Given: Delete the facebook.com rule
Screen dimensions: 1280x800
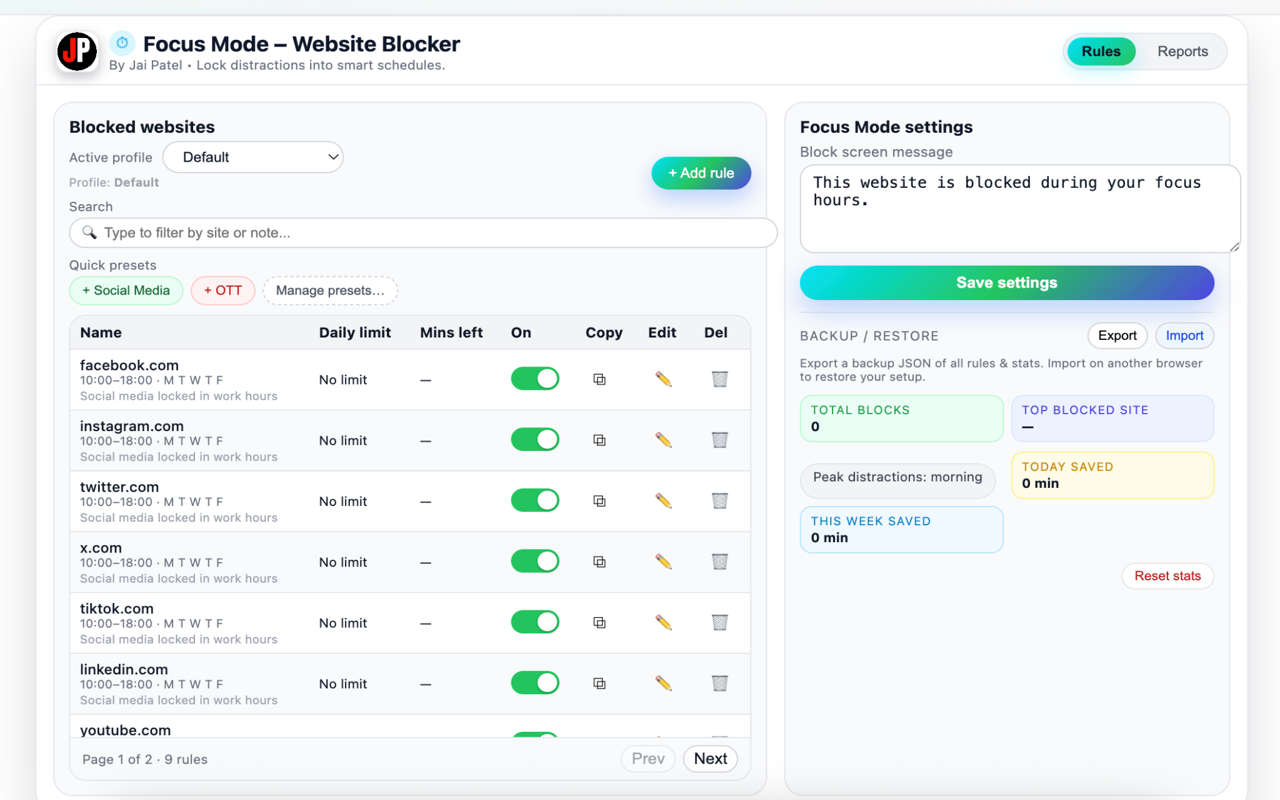Looking at the screenshot, I should point(719,380).
